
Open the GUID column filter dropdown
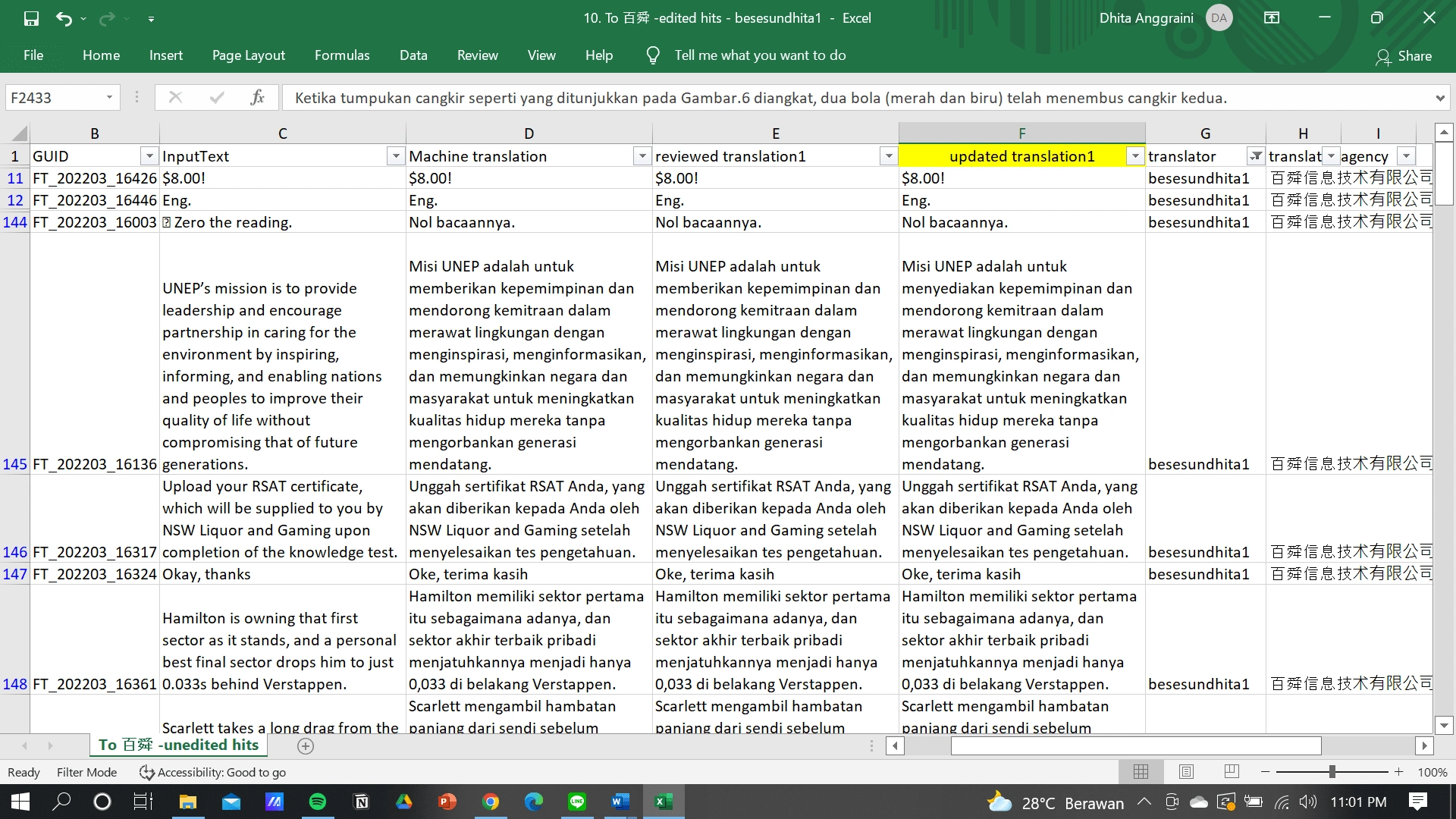click(x=149, y=156)
